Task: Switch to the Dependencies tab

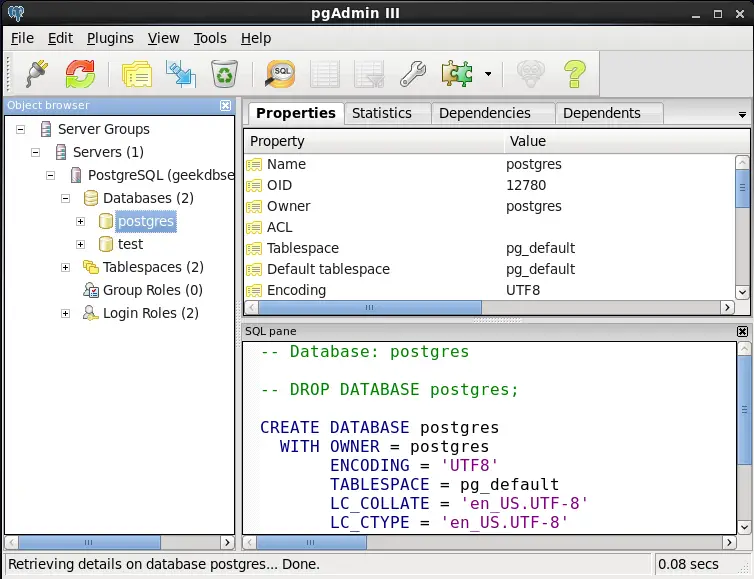Action: tap(493, 113)
